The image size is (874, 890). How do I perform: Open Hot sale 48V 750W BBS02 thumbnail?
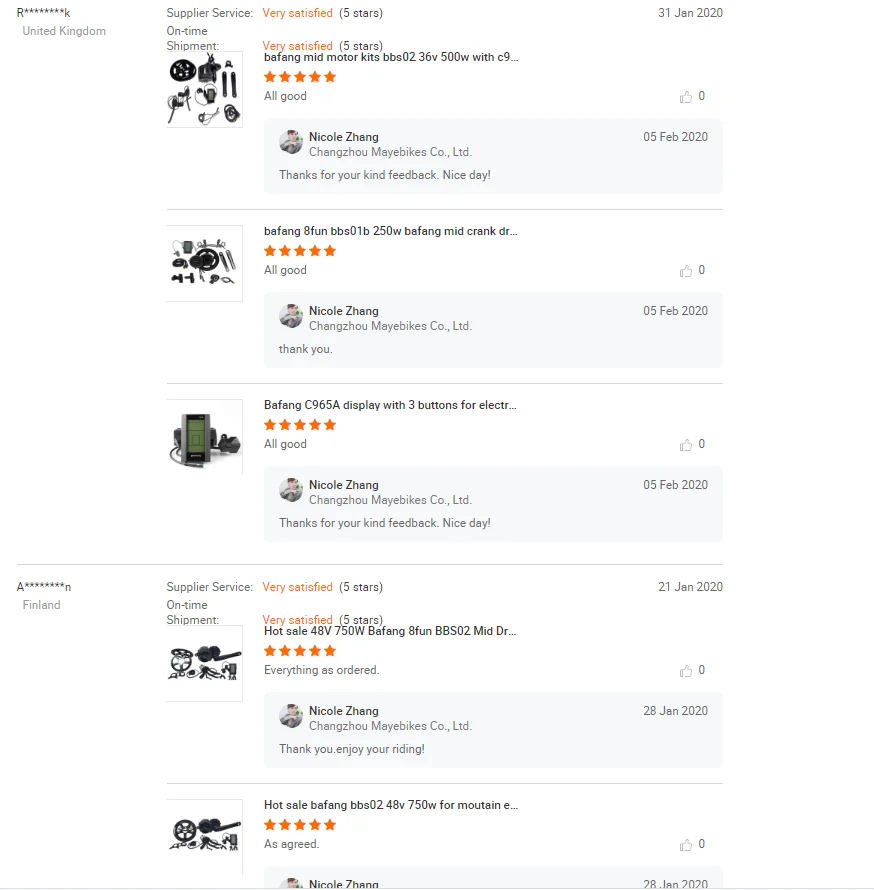[205, 663]
